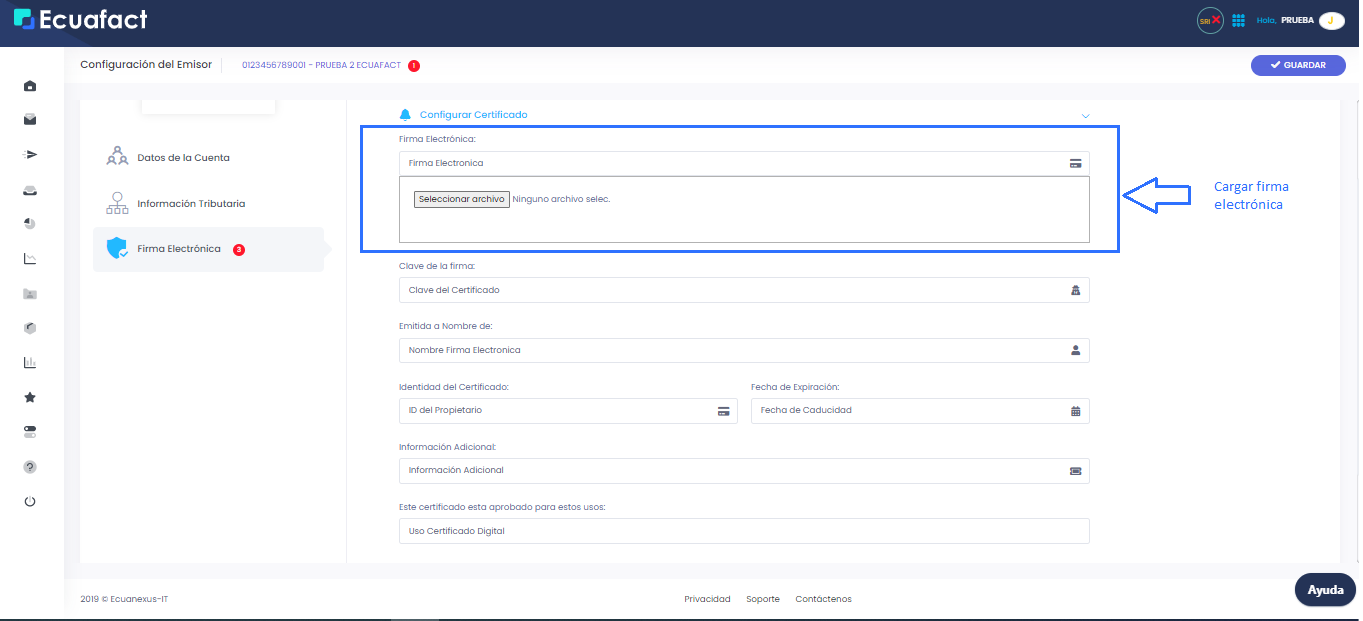
Task: Click the Ayuda button
Action: coord(1324,590)
